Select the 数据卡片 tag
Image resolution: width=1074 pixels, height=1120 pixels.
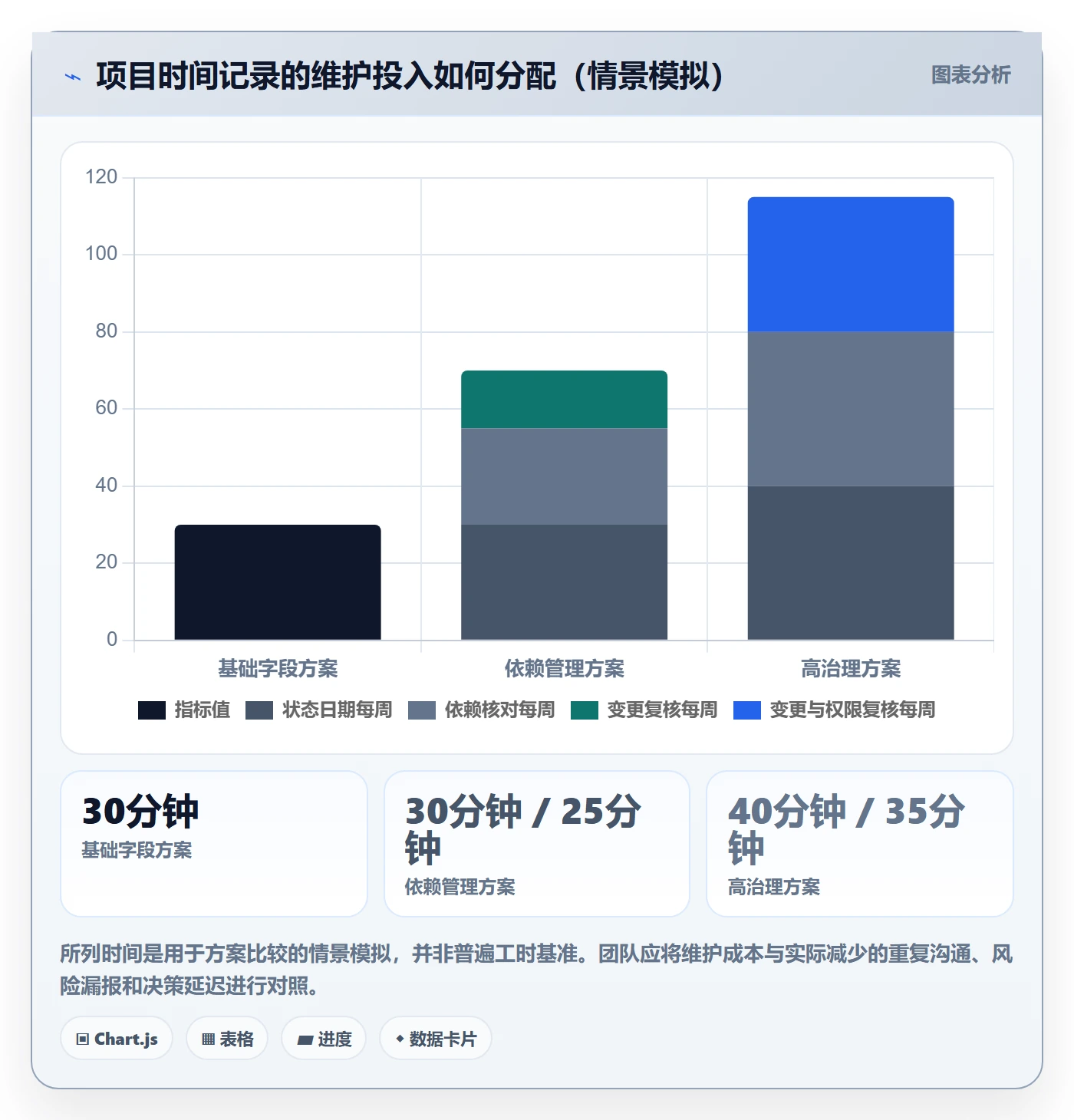(436, 1039)
